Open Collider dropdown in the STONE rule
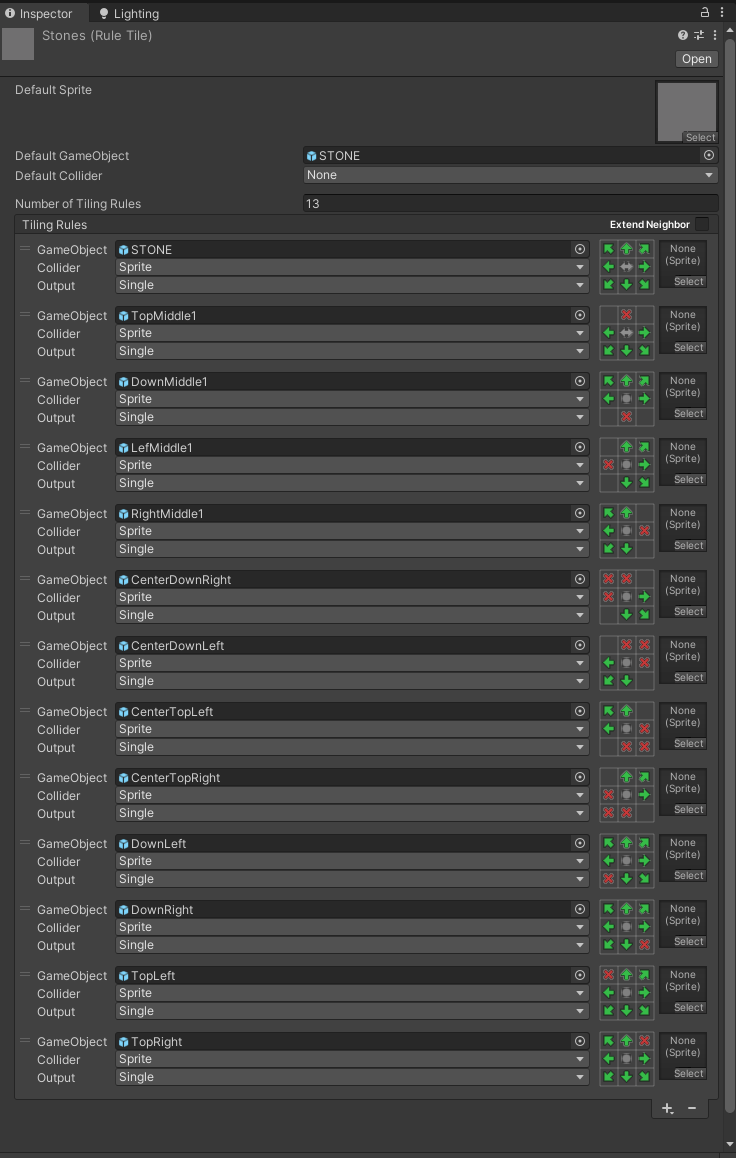Viewport: 736px width, 1158px height. coord(352,267)
